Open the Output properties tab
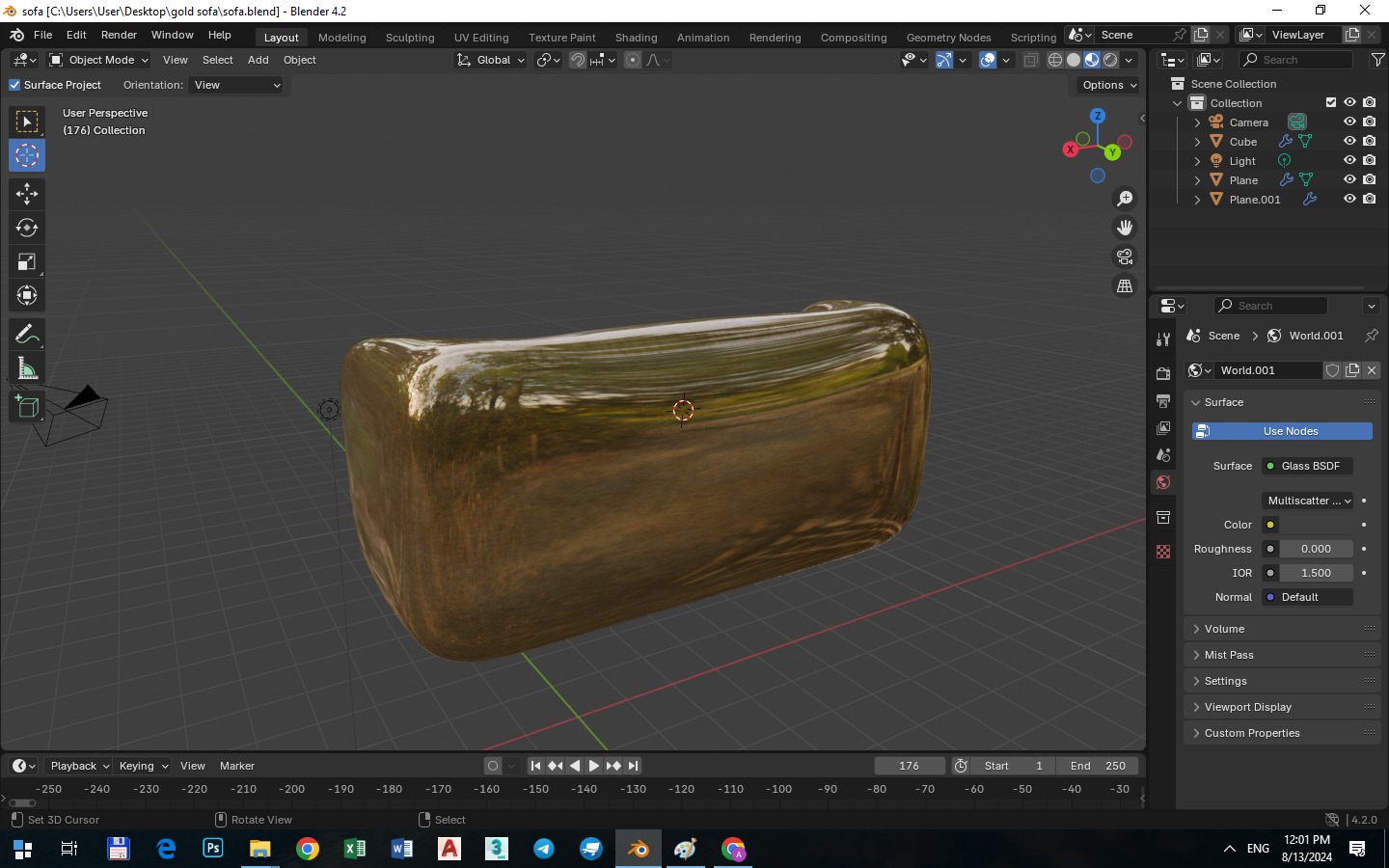Viewport: 1389px width, 868px height. tap(1163, 400)
